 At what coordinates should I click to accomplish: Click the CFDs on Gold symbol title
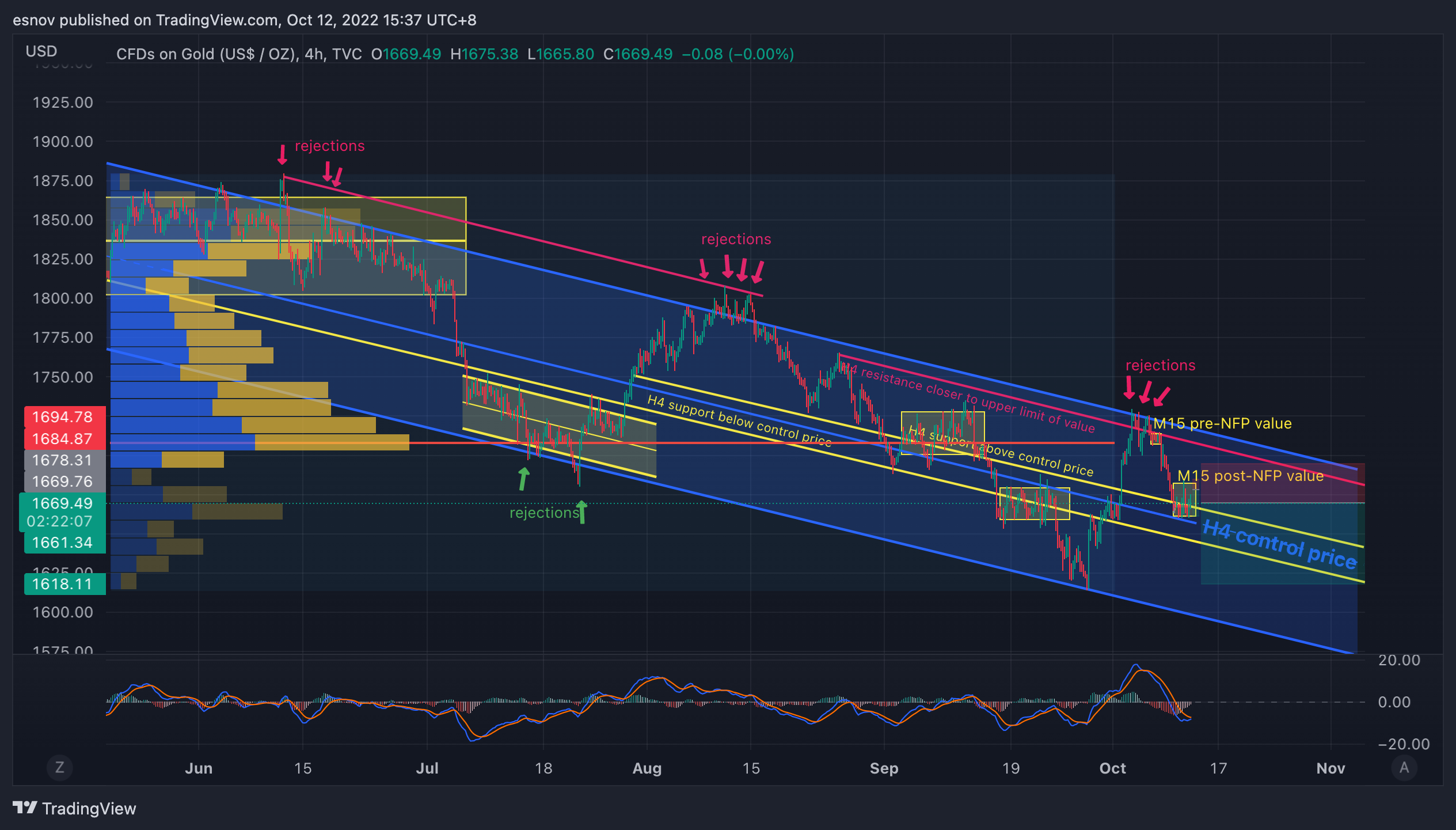coord(239,54)
